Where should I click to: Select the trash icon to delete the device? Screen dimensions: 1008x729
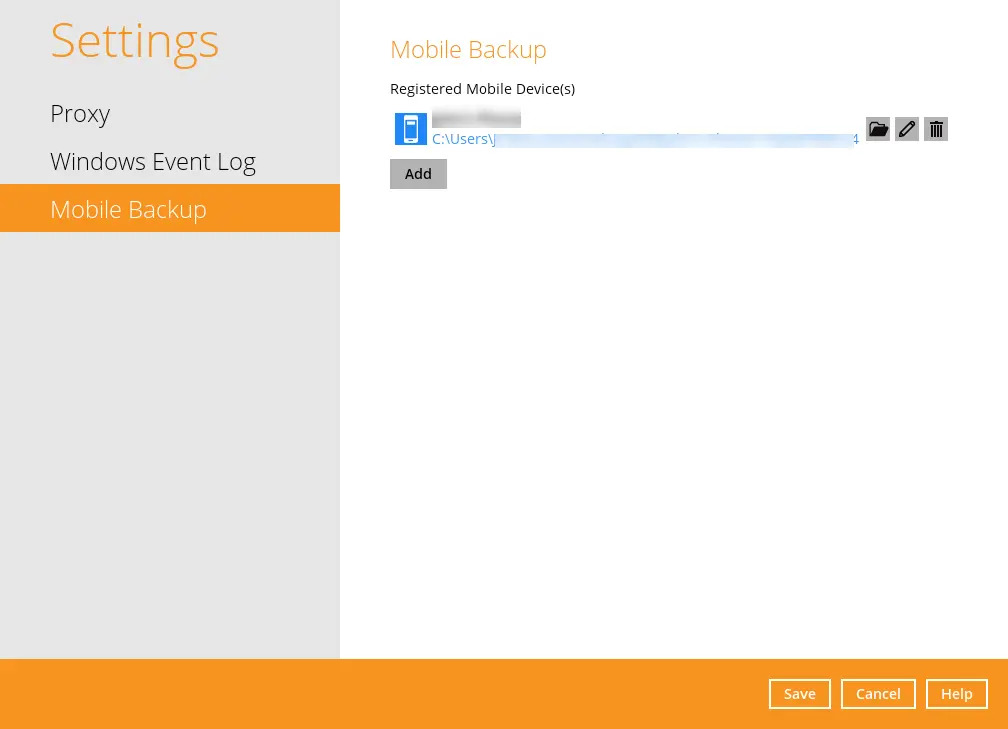(x=935, y=129)
